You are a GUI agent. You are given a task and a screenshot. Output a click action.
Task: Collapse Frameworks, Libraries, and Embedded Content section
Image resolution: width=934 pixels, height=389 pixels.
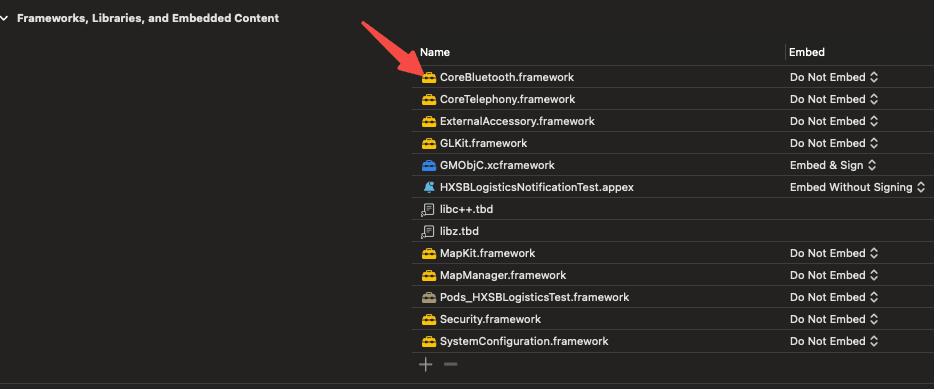4,18
